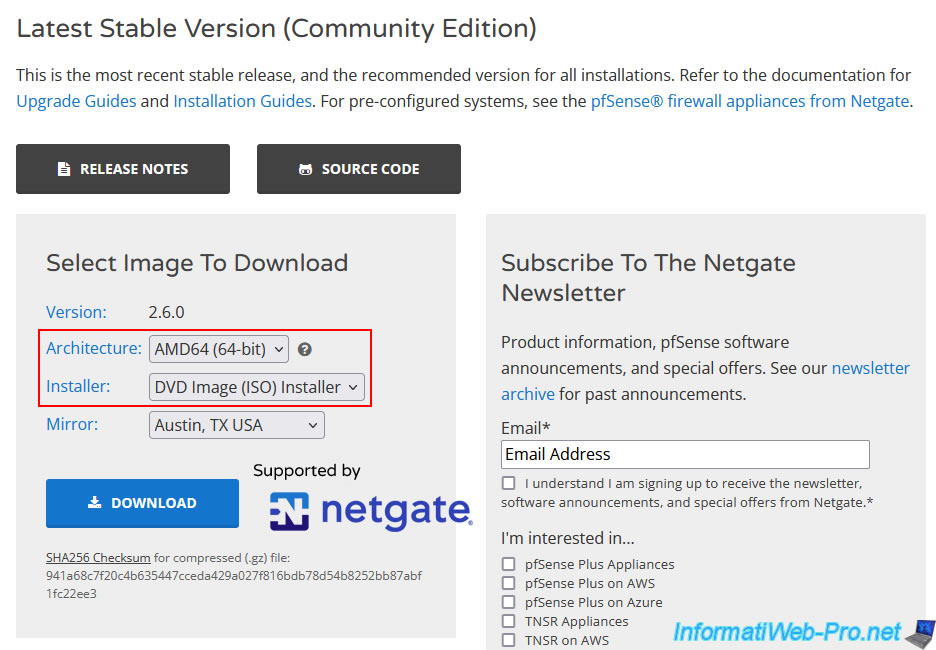Click the 'Subscribe To The Netgate Newsletter' heading
This screenshot has width=936, height=650.
pyautogui.click(x=648, y=278)
